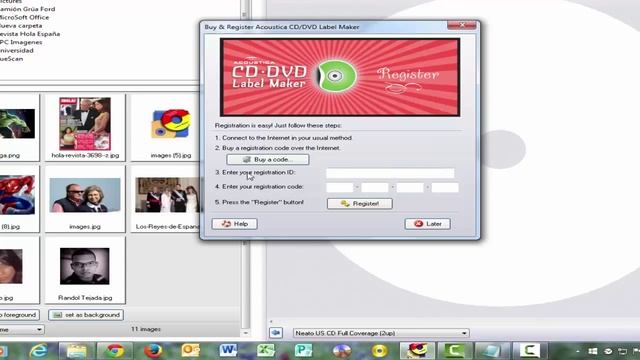
Task: Open Internet Explorer from the taskbar
Action: 39,351
